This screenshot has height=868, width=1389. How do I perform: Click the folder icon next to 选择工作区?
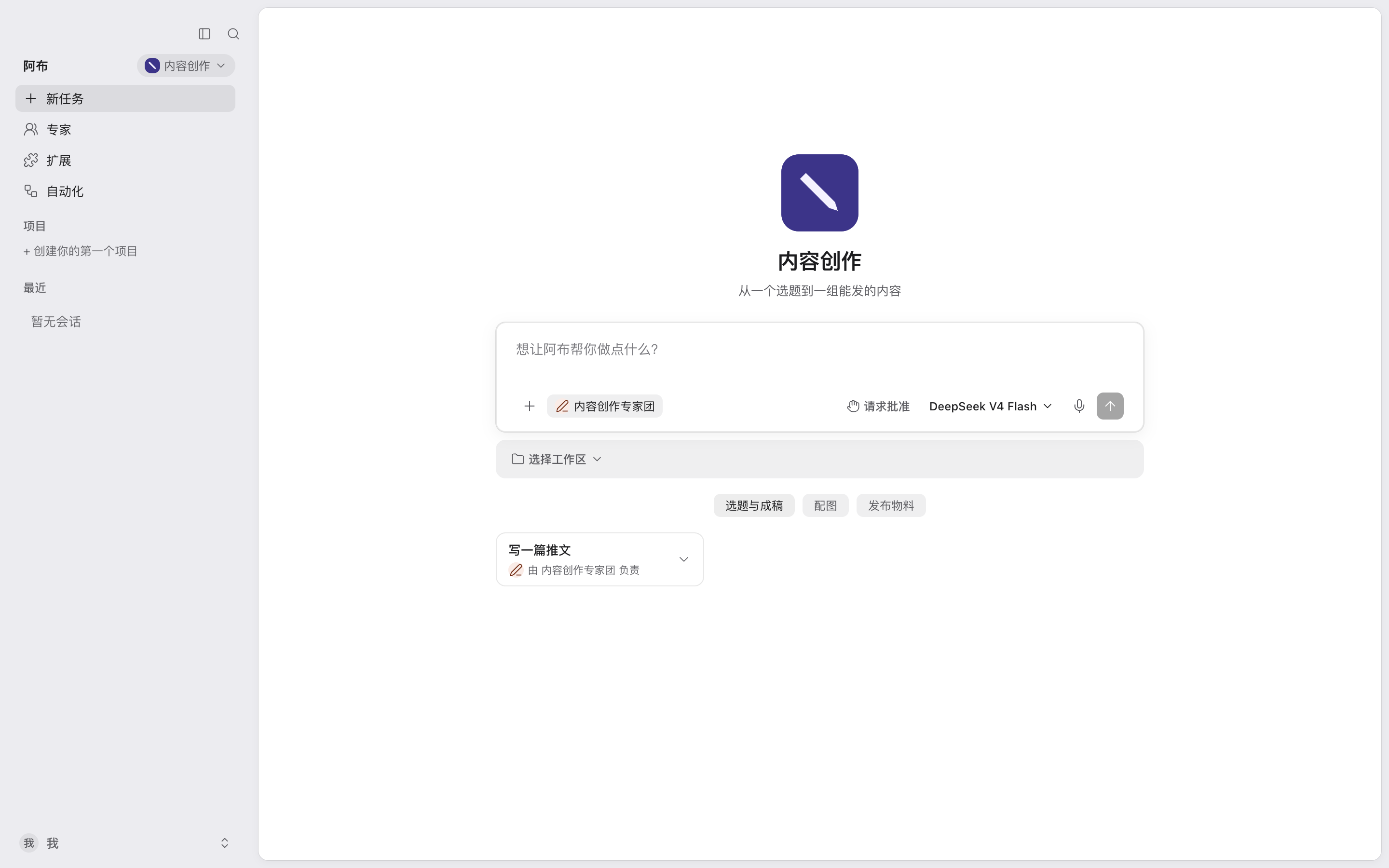[x=517, y=459]
